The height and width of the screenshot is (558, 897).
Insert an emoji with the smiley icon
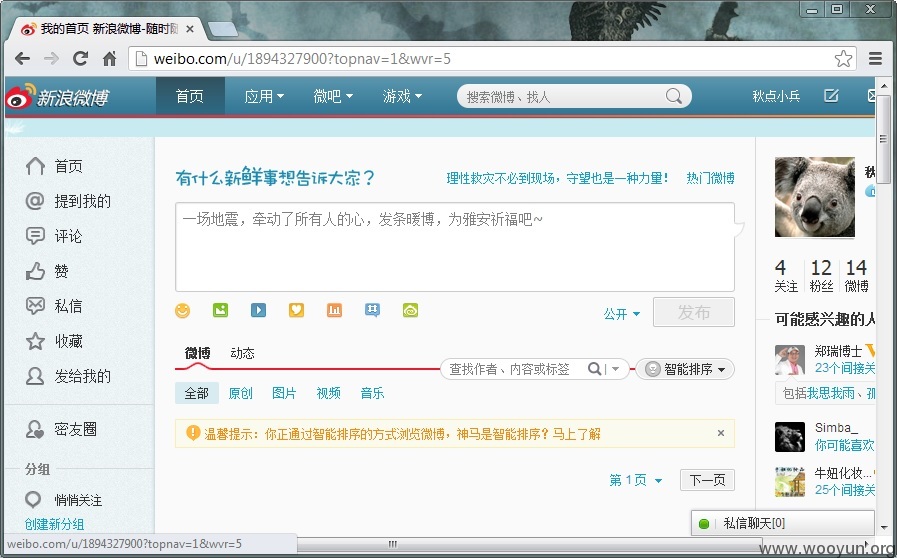click(182, 311)
